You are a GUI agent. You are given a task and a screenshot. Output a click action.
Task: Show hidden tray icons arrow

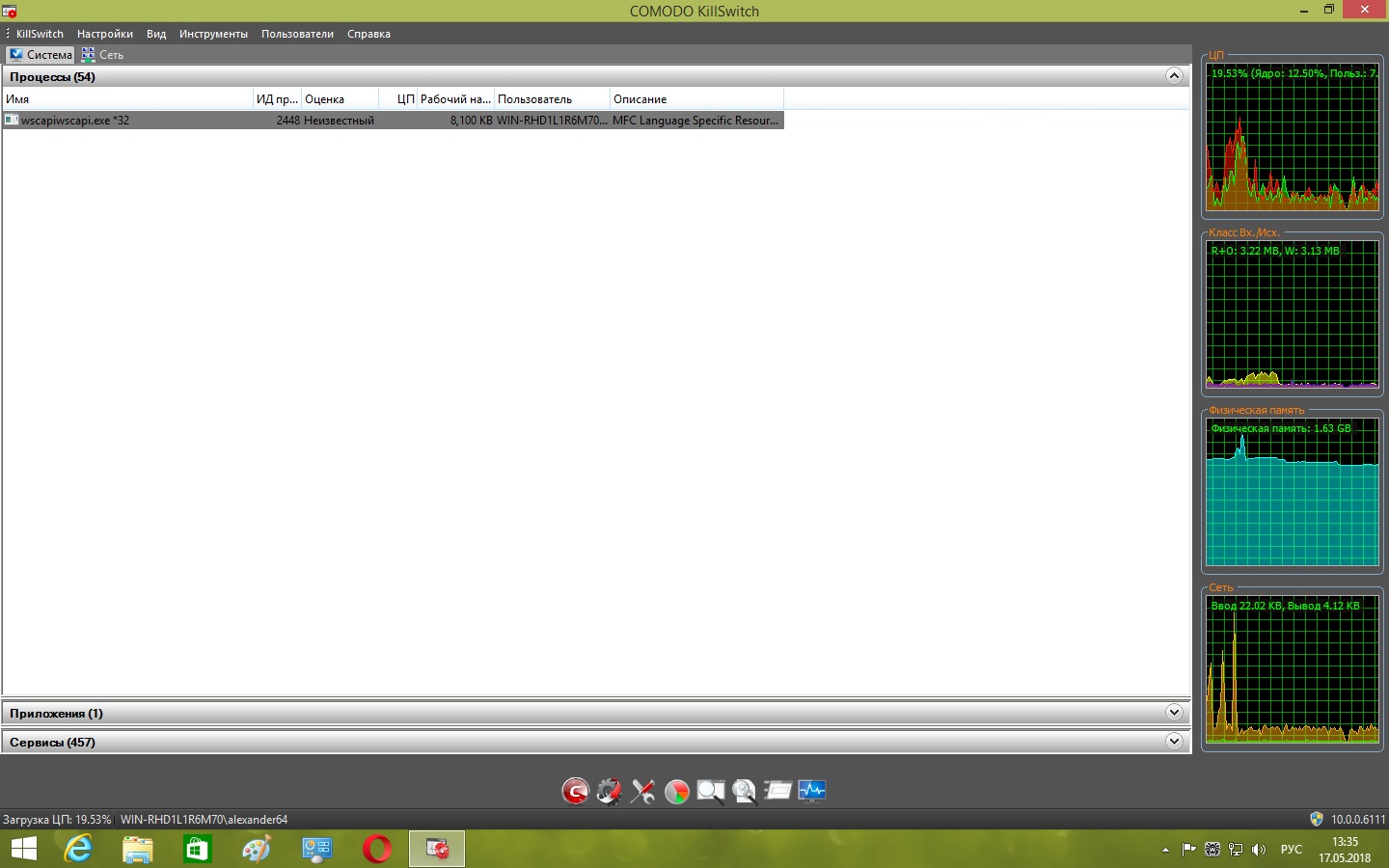coord(1165,850)
